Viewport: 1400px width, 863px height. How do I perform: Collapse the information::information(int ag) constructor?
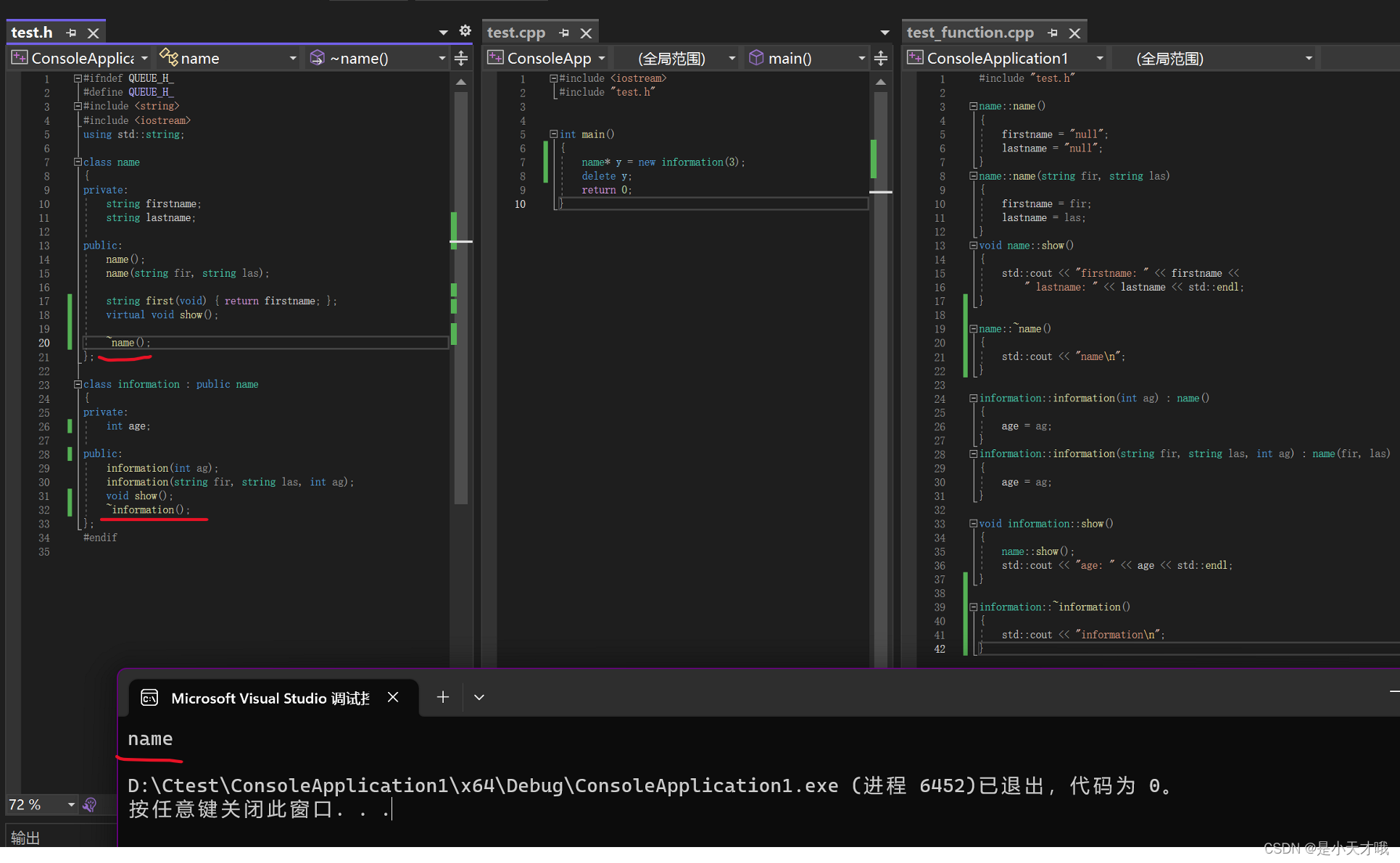coord(974,399)
